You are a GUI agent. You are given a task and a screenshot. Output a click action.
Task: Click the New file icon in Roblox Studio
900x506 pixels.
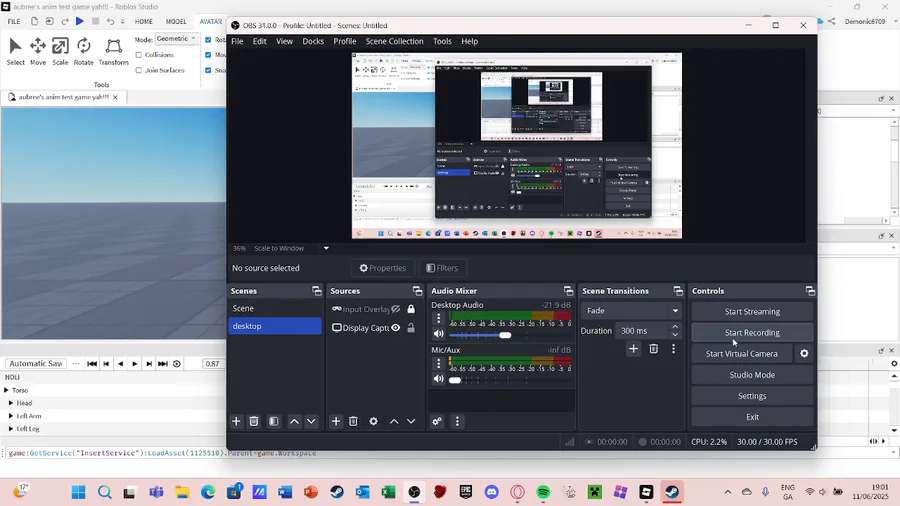34,21
